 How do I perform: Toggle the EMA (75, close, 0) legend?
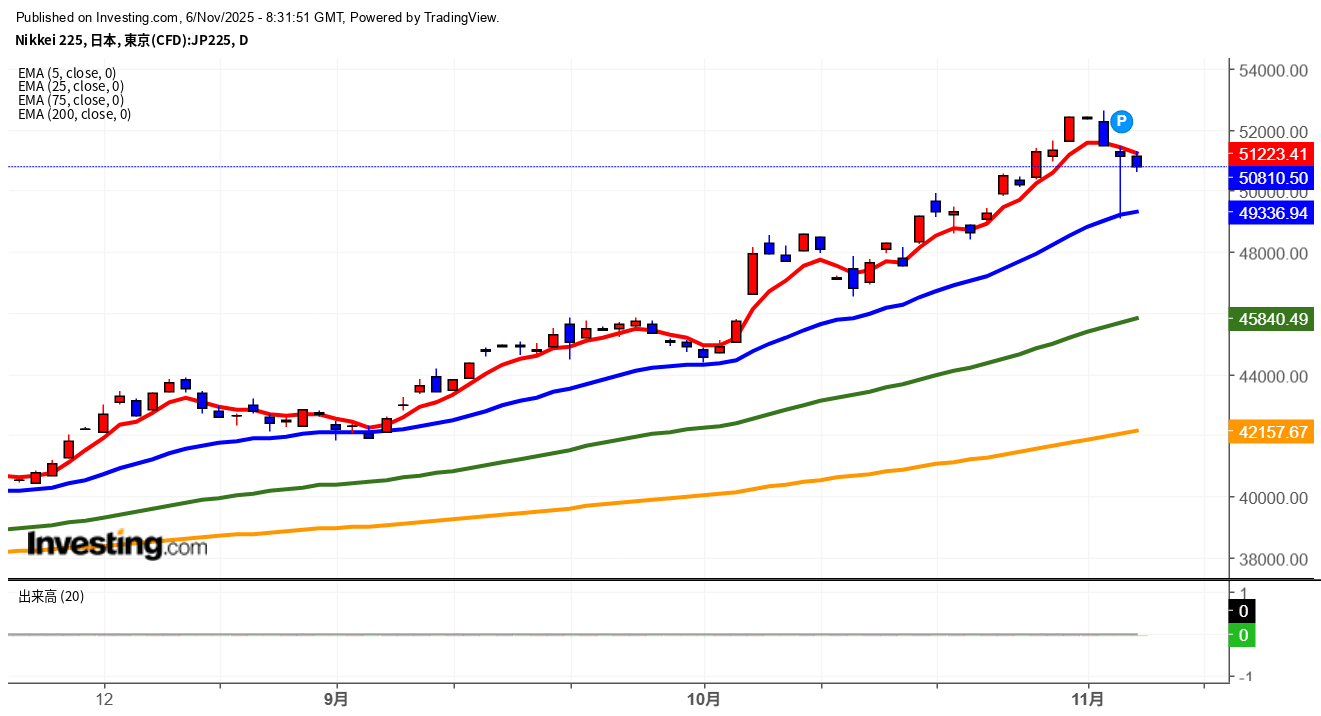click(x=71, y=100)
